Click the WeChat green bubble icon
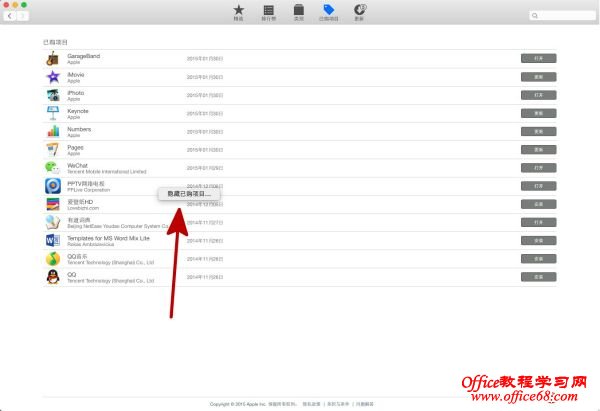 [53, 168]
